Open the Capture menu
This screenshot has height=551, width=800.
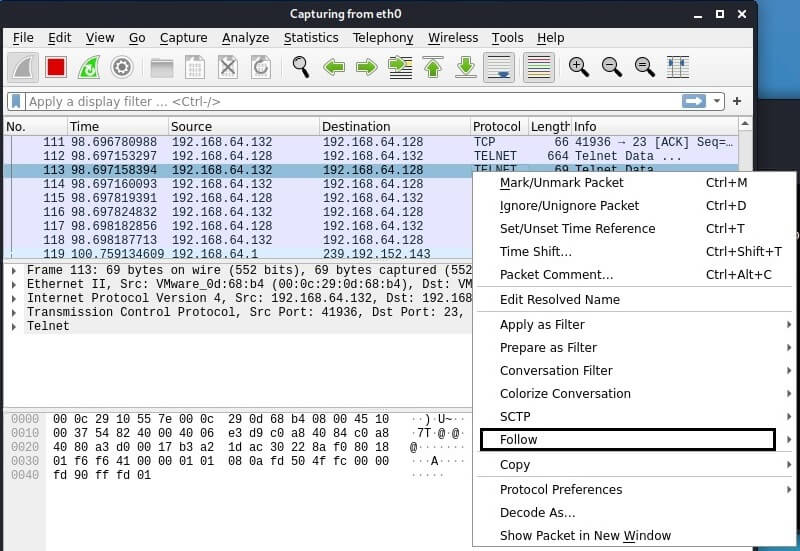pos(183,38)
